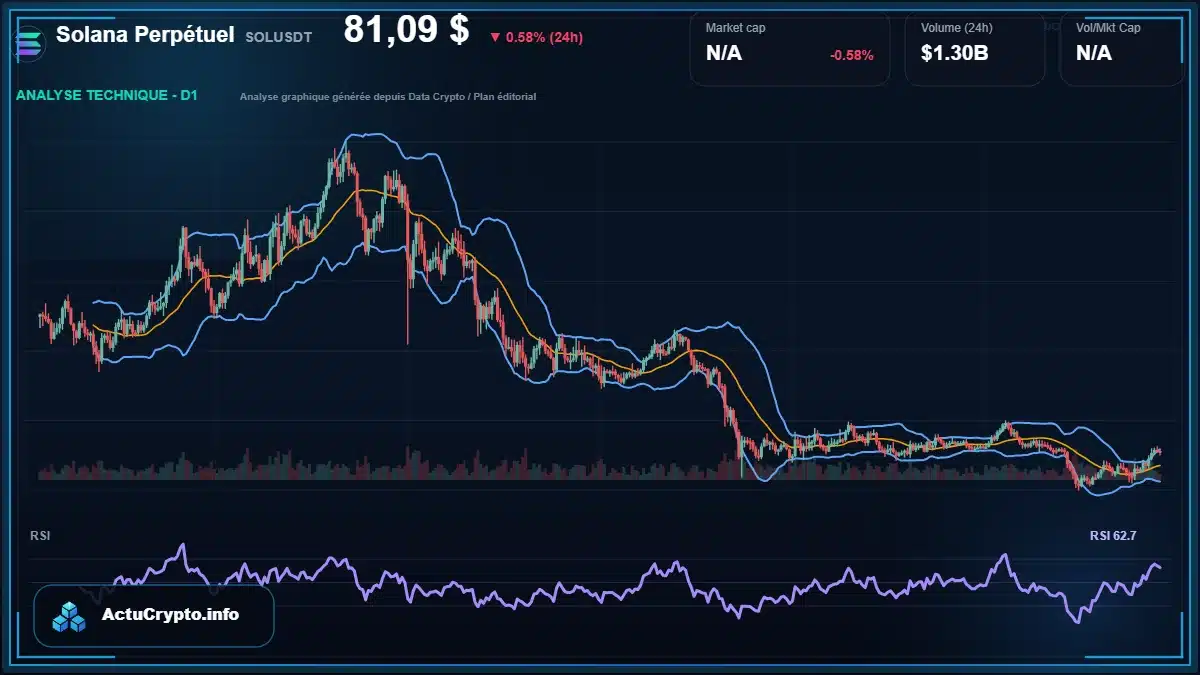Click the red down triangle next to 0.58%

point(495,37)
